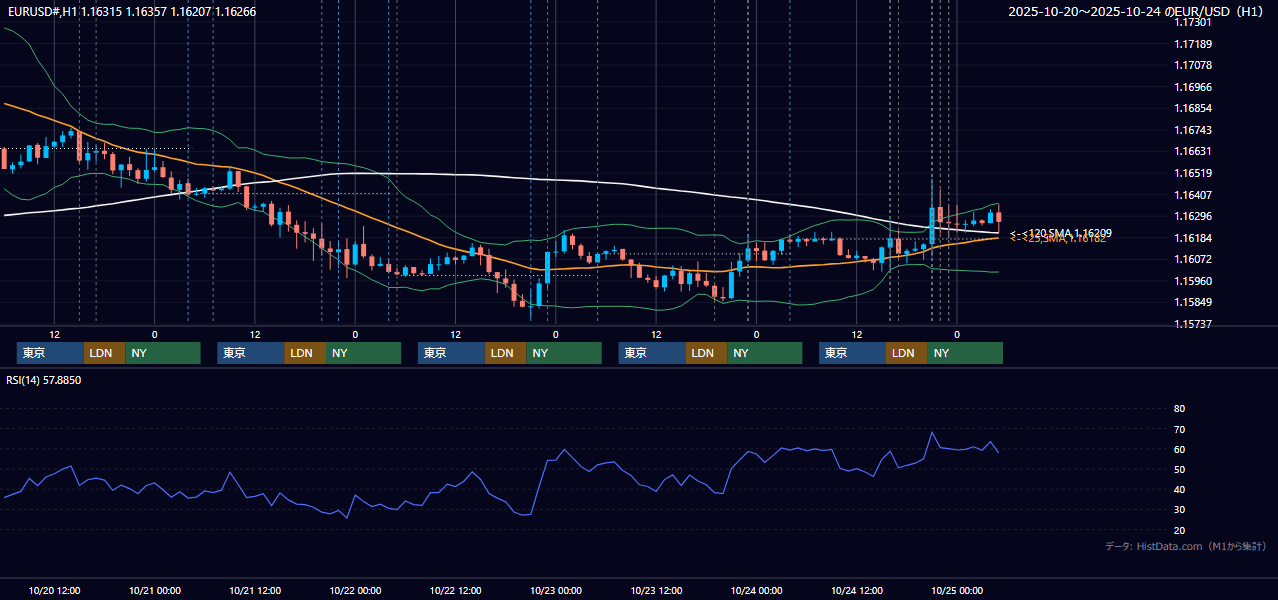
Task: Click the 10/25 00:00 date label
Action: [x=957, y=590]
